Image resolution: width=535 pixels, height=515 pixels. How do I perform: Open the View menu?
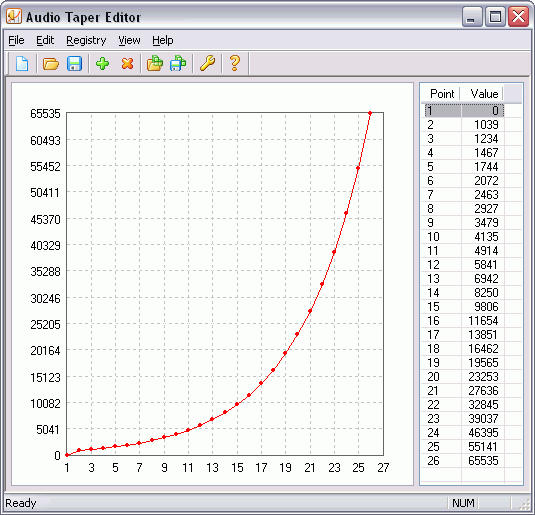pos(129,40)
